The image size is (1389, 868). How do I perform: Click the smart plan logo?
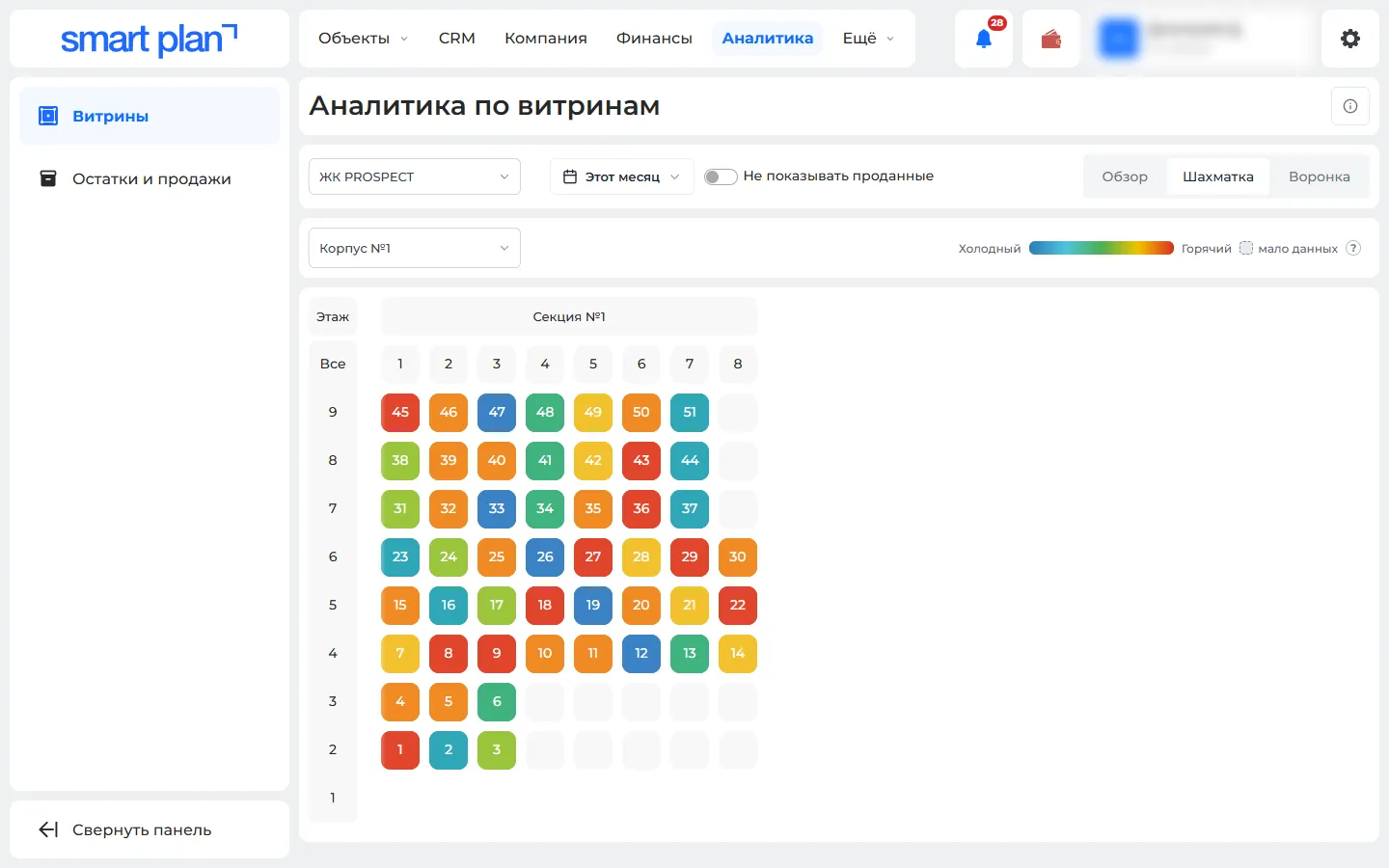149,39
